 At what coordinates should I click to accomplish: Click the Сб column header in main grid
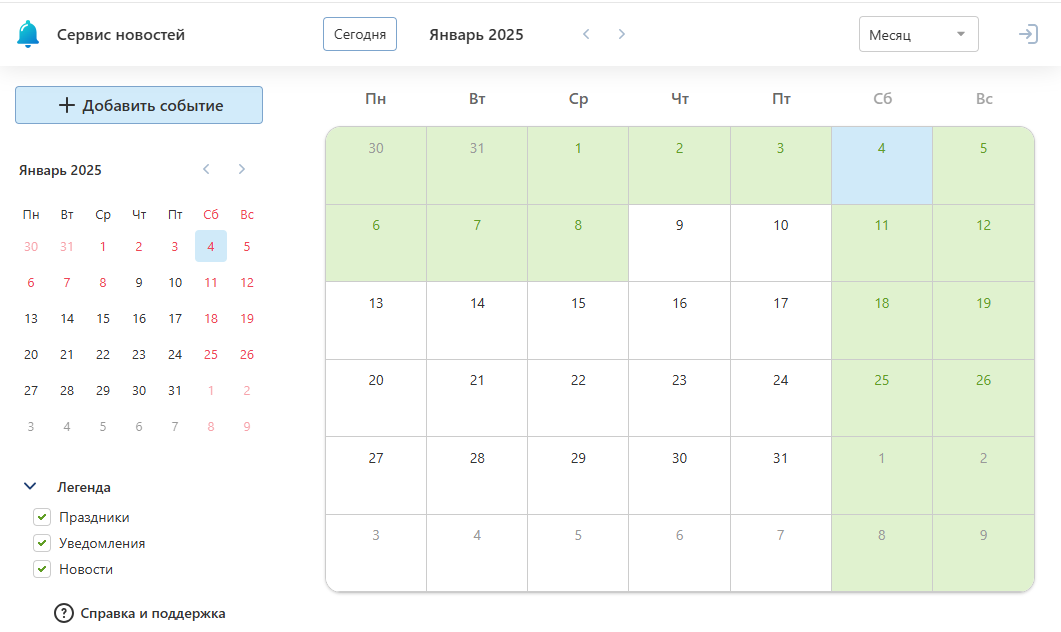coord(882,99)
